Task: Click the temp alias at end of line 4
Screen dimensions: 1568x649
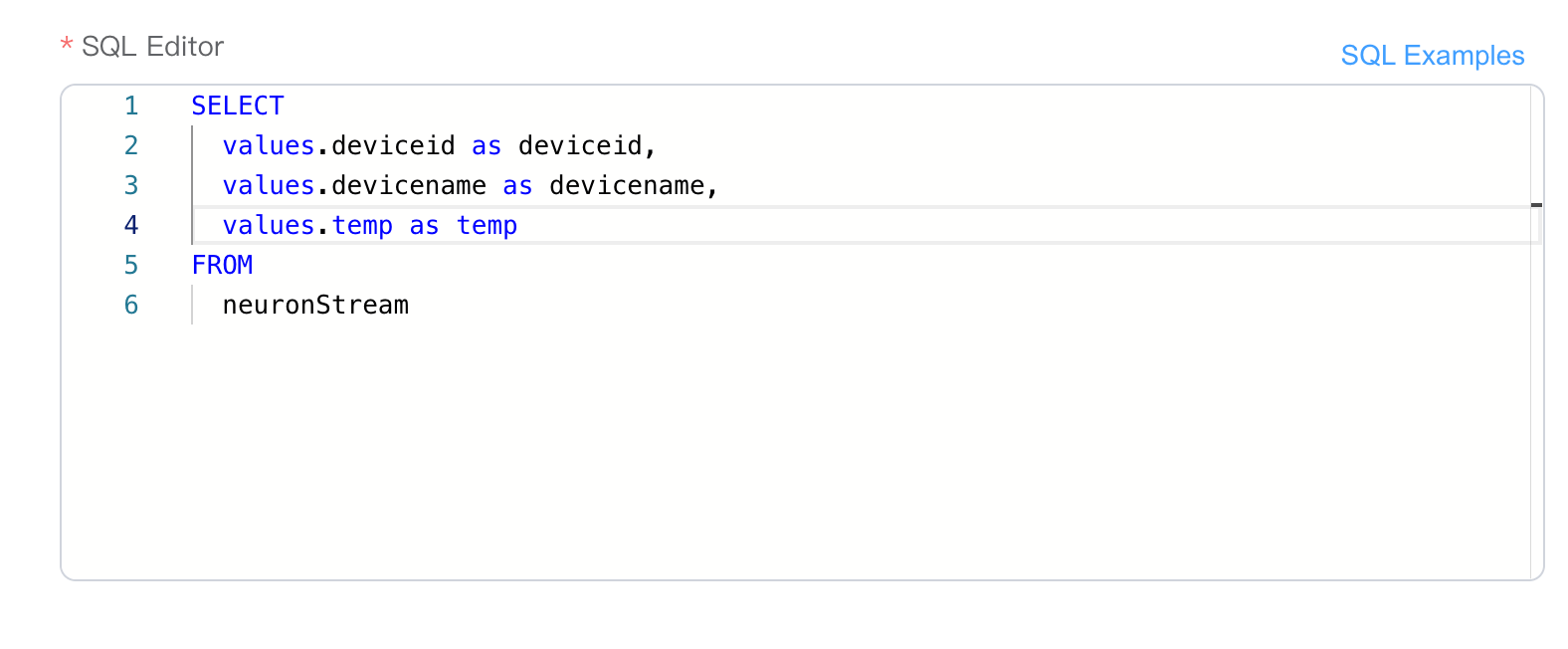Action: 487,225
